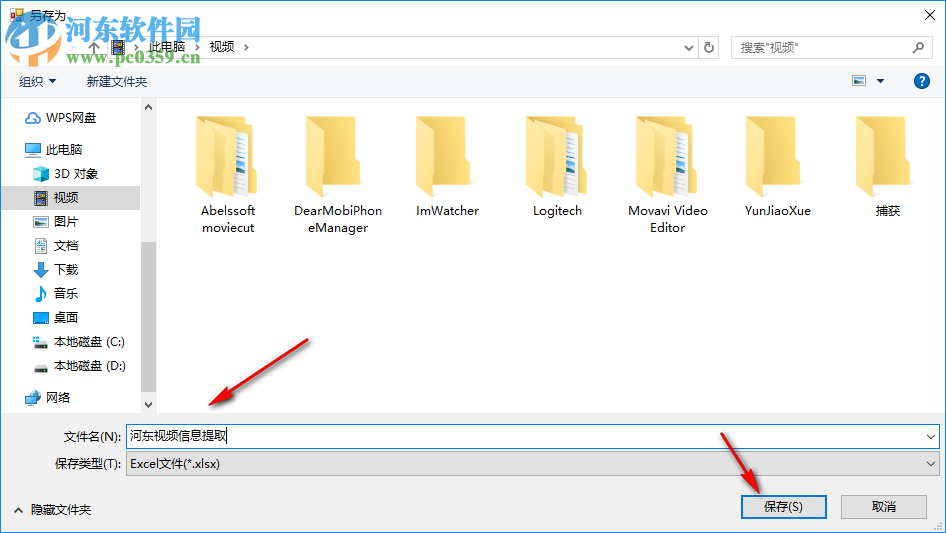Click the change view icon

coord(859,81)
